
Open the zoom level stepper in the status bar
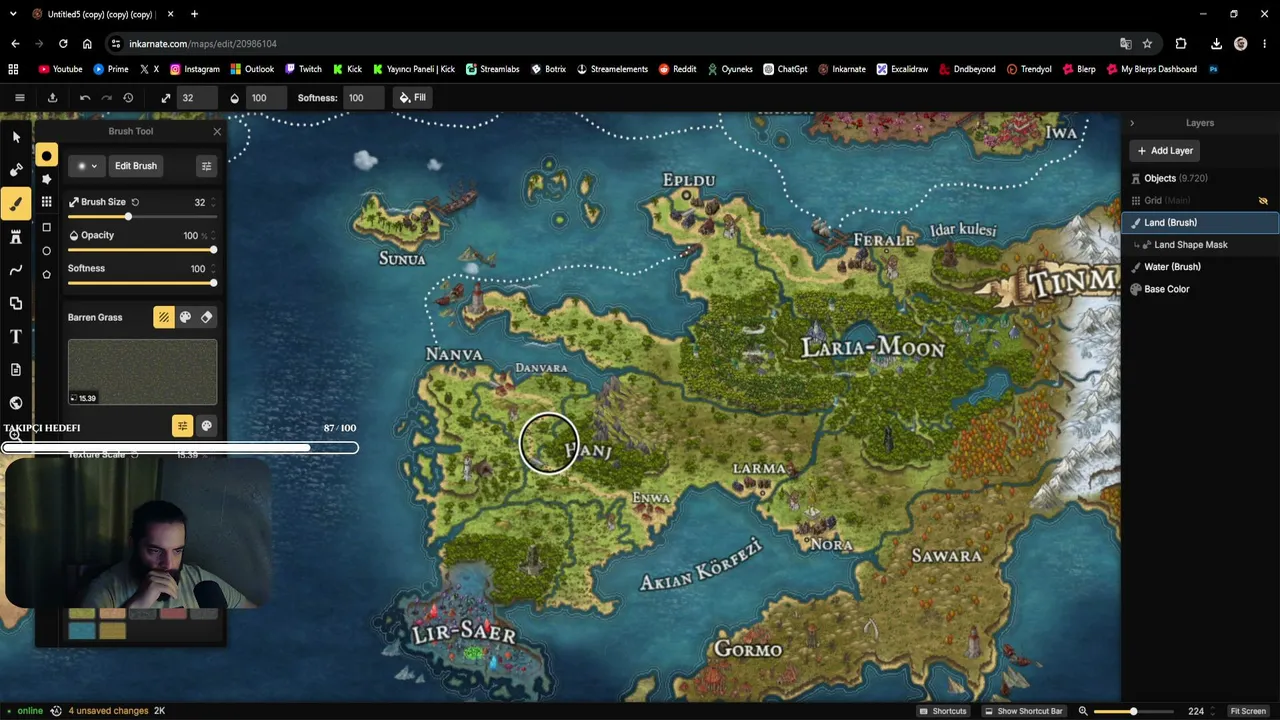[x=1213, y=711]
